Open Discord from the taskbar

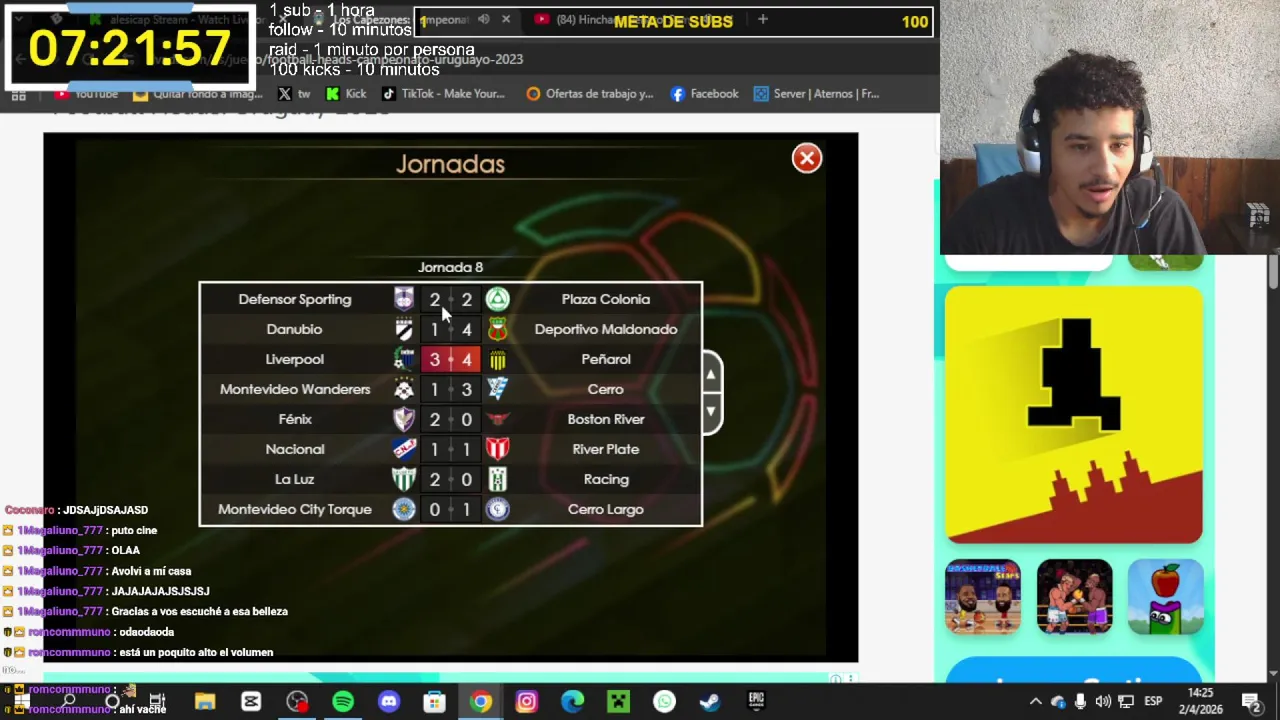tap(389, 702)
